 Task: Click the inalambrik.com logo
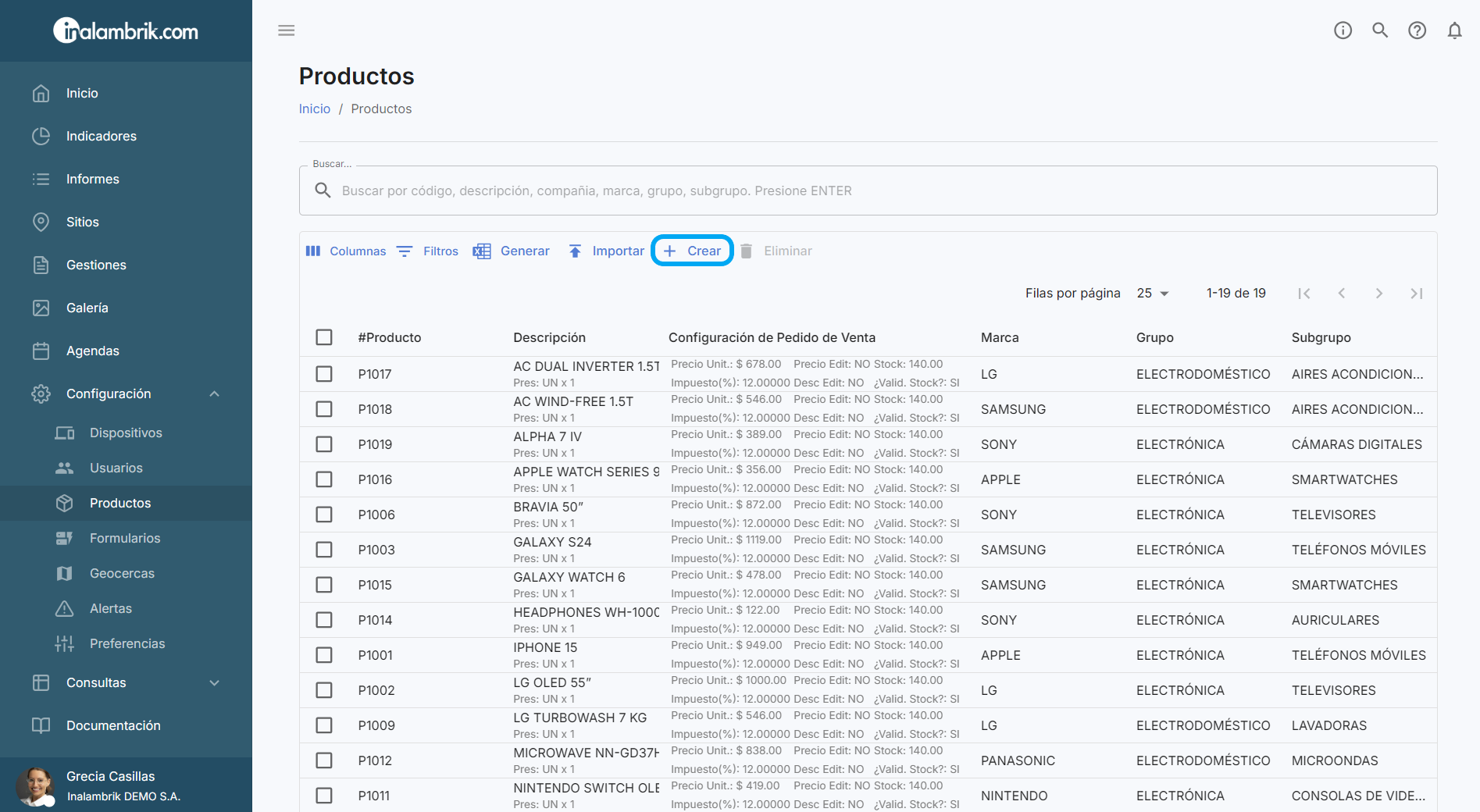click(x=126, y=30)
